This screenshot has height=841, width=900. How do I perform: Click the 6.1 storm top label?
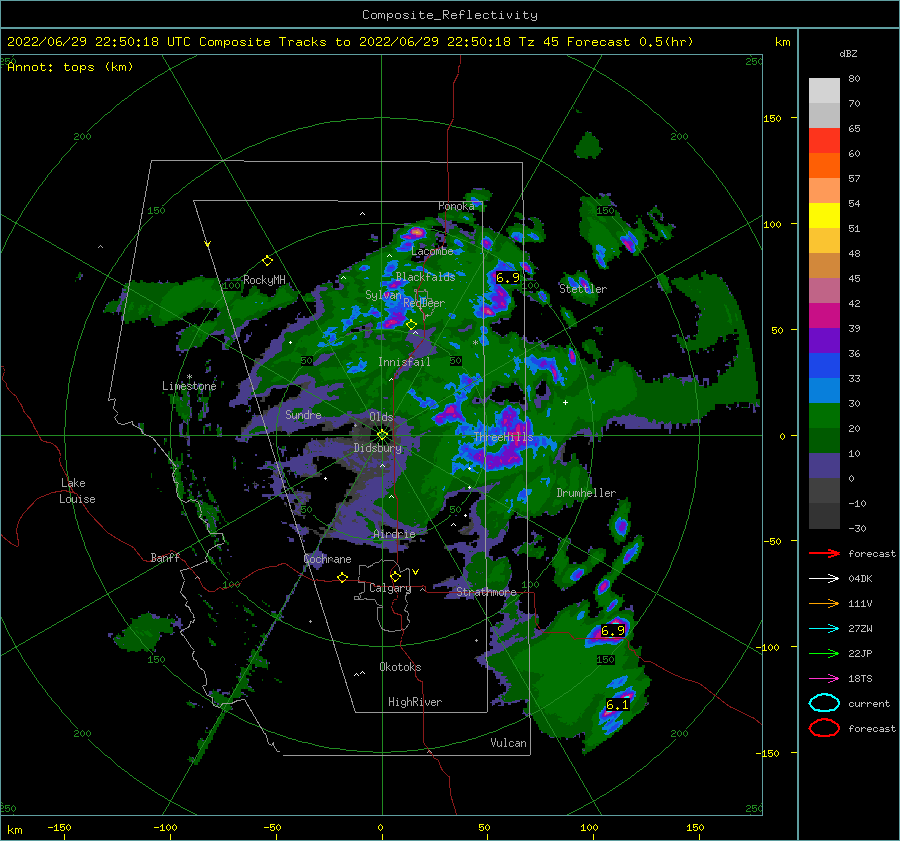618,704
